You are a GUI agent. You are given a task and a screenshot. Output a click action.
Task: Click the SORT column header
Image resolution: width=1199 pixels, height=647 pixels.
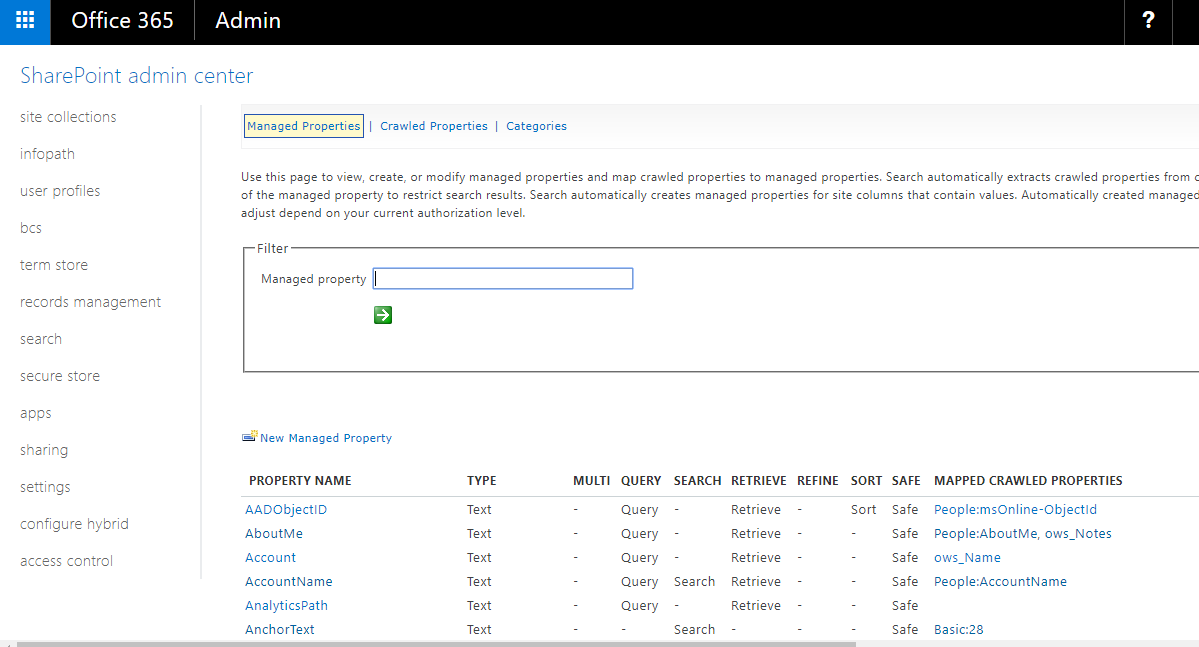pos(866,481)
